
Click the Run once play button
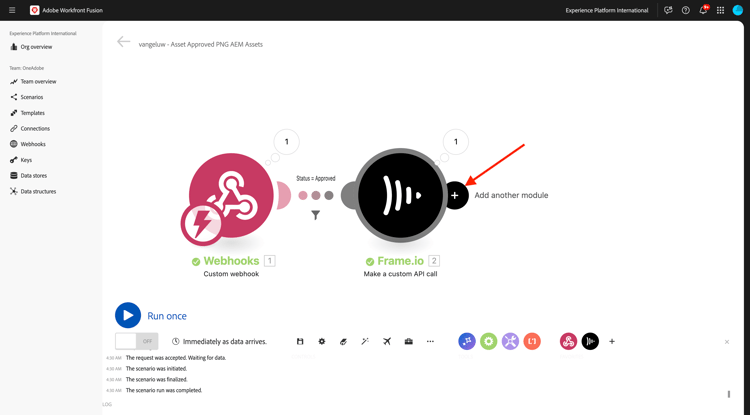pyautogui.click(x=128, y=316)
